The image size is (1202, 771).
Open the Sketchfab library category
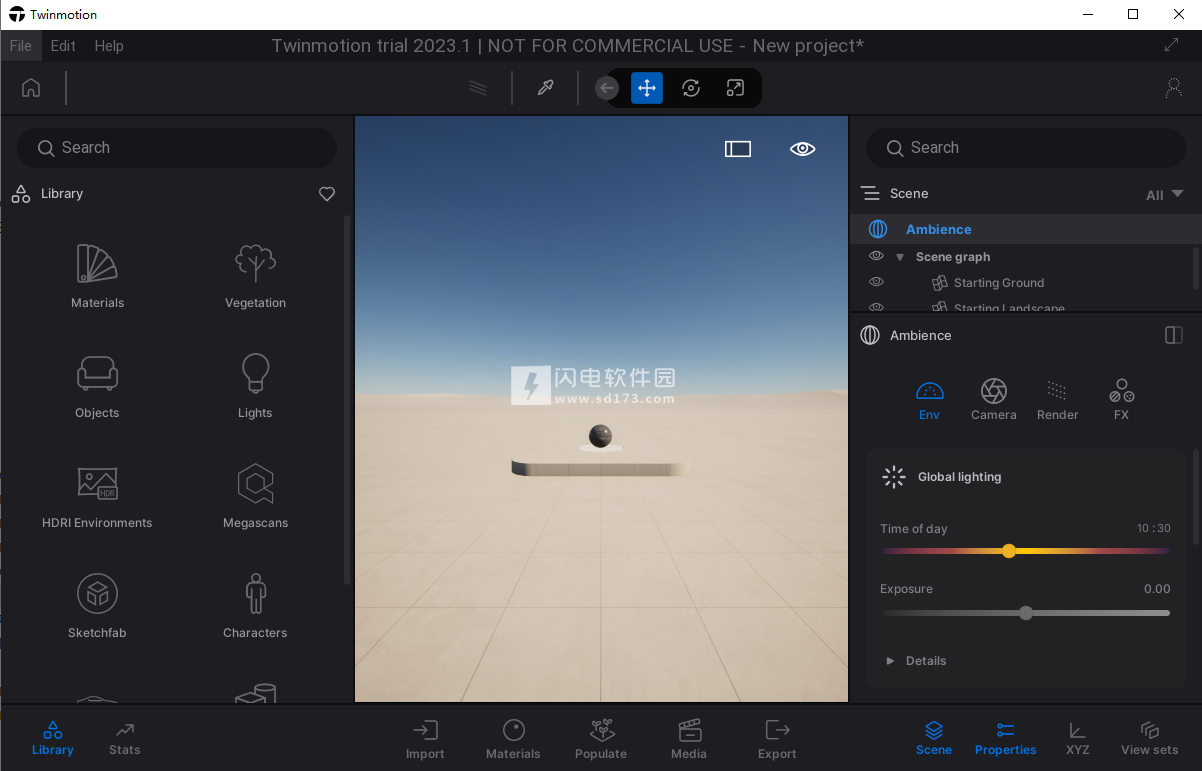pyautogui.click(x=97, y=607)
